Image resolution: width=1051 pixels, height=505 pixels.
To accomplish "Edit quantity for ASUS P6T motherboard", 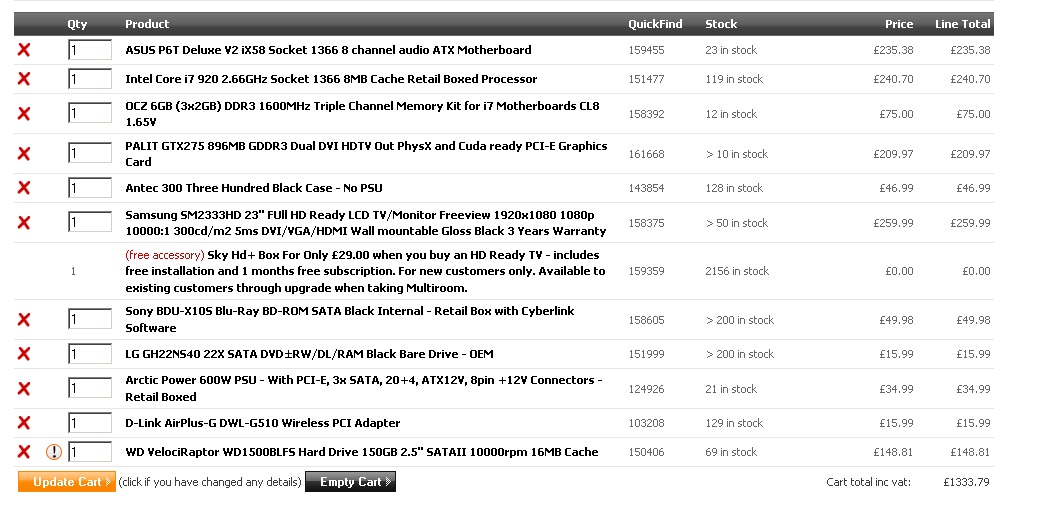I will coord(90,50).
